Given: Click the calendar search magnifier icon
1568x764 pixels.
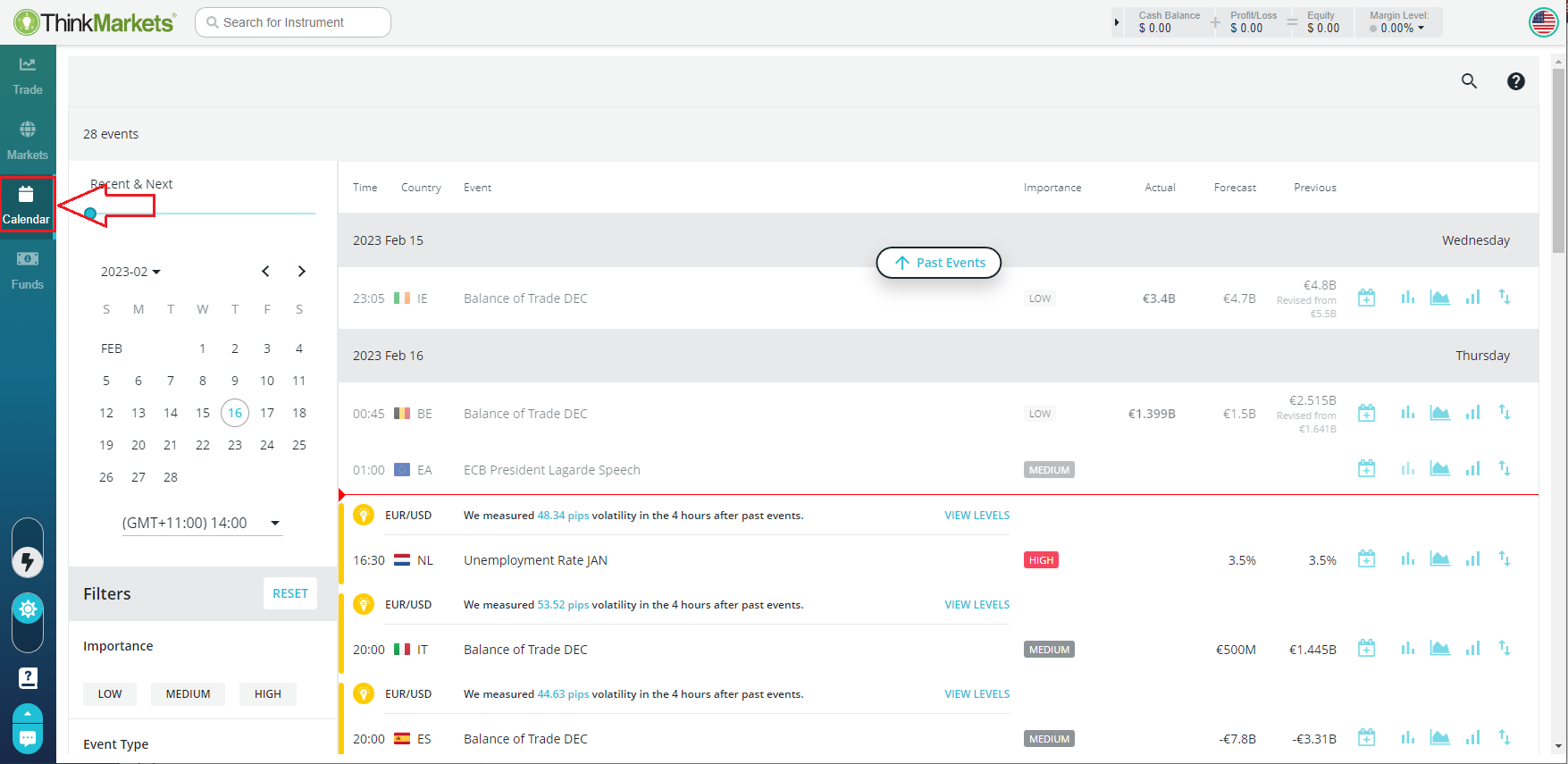Looking at the screenshot, I should [x=1469, y=81].
